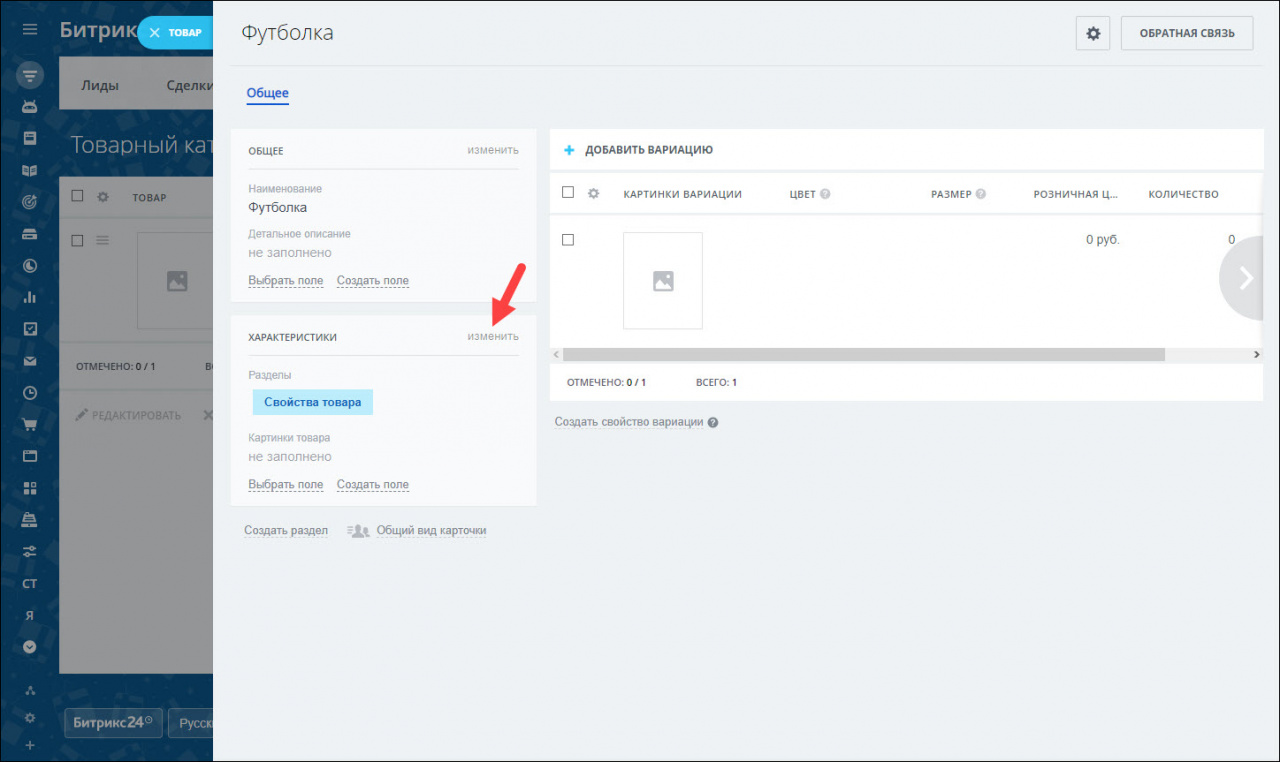Open the Лиды tab in background page
Image resolution: width=1280 pixels, height=762 pixels.
[x=100, y=86]
